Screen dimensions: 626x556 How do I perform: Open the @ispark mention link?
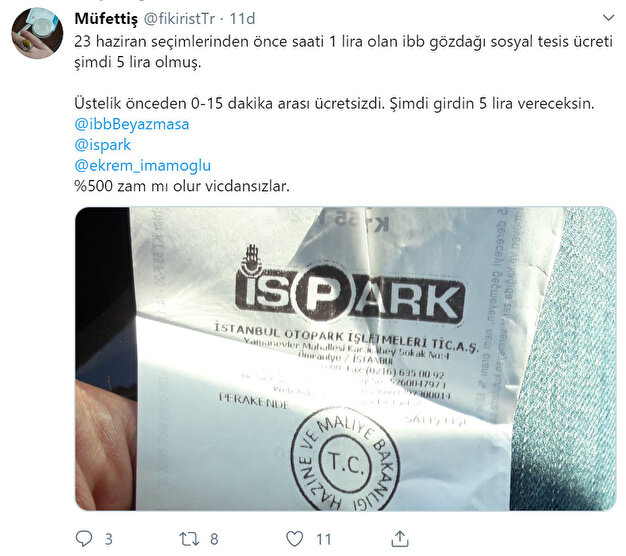[103, 144]
